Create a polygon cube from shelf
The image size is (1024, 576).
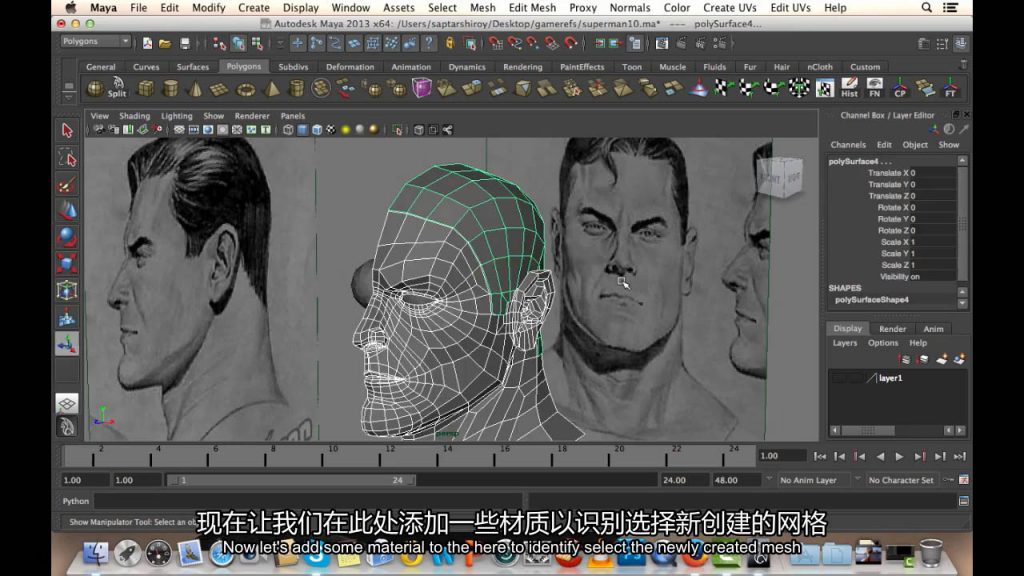(x=146, y=88)
